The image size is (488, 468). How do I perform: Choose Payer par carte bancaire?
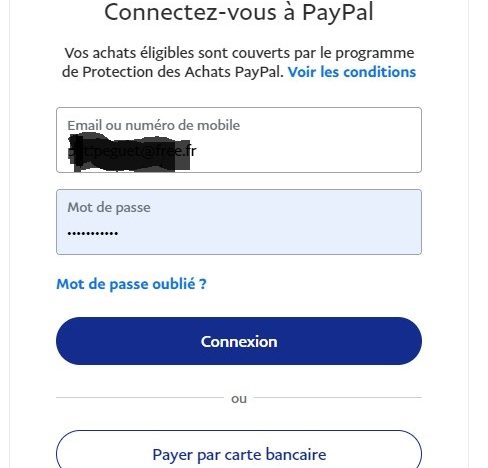[x=239, y=449]
